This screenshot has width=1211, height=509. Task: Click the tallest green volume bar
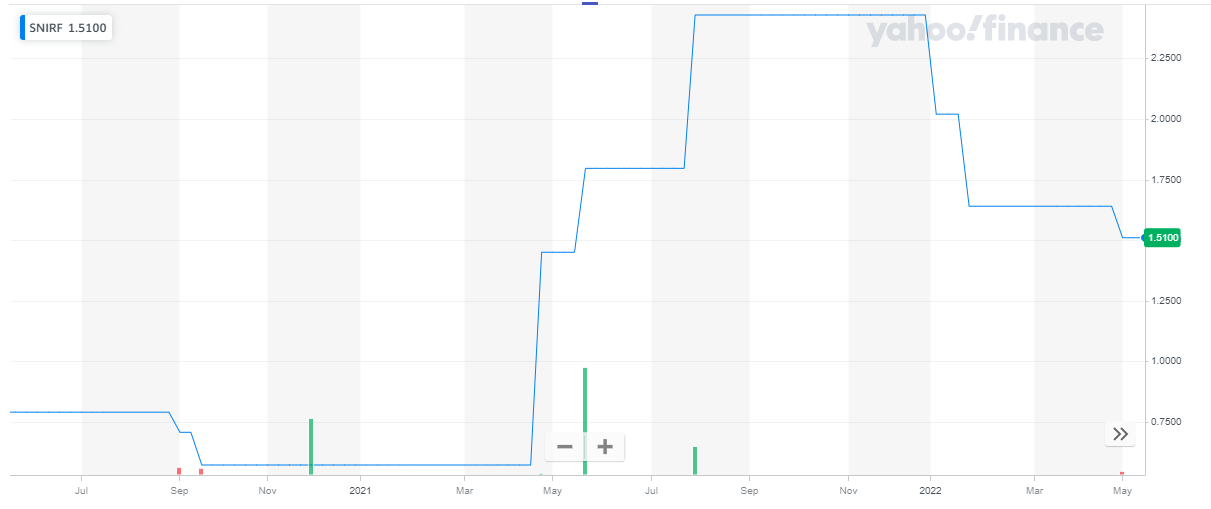pyautogui.click(x=585, y=420)
